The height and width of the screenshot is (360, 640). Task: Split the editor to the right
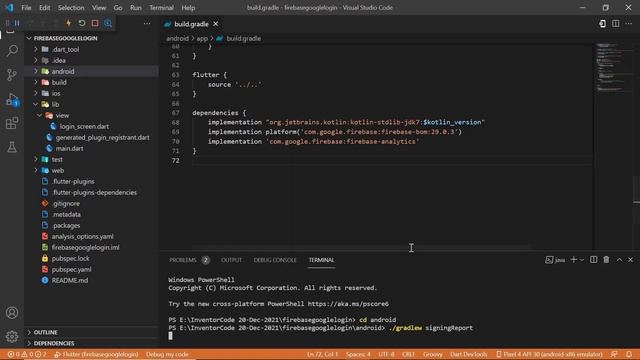[x=616, y=24]
